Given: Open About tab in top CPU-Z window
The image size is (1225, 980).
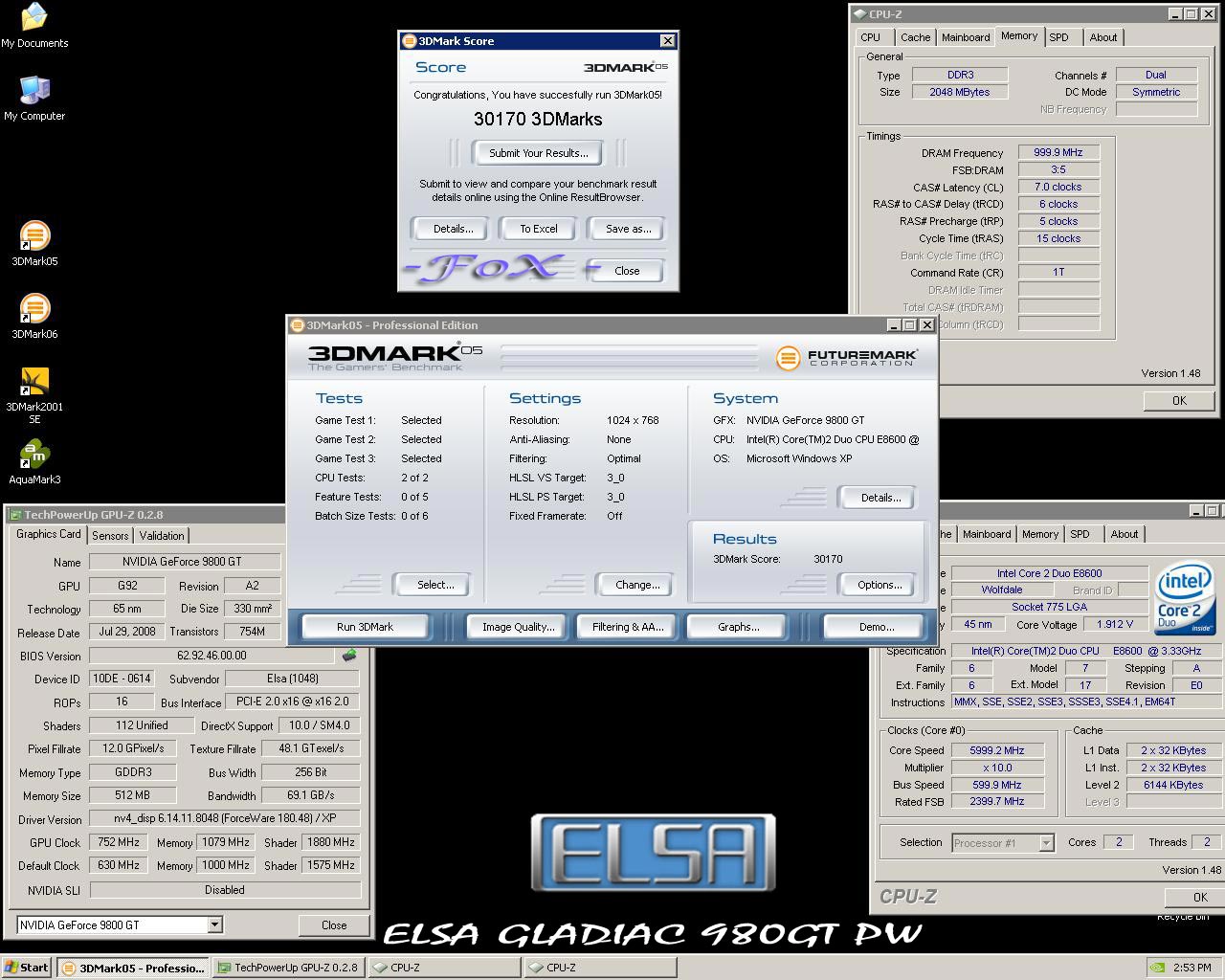Looking at the screenshot, I should (x=1103, y=37).
